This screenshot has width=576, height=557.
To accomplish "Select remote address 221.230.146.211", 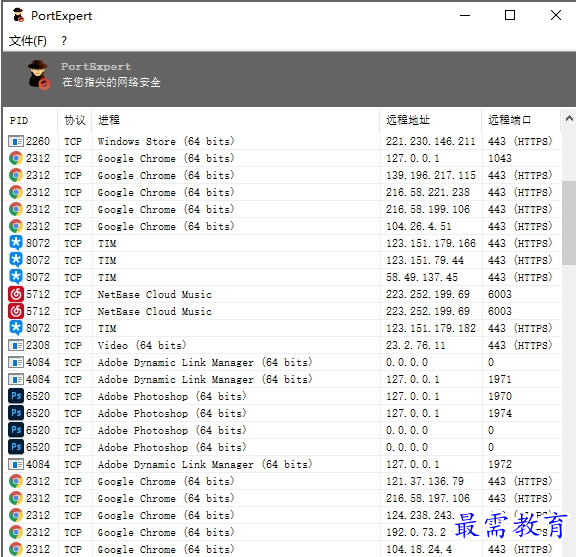I will [x=431, y=141].
